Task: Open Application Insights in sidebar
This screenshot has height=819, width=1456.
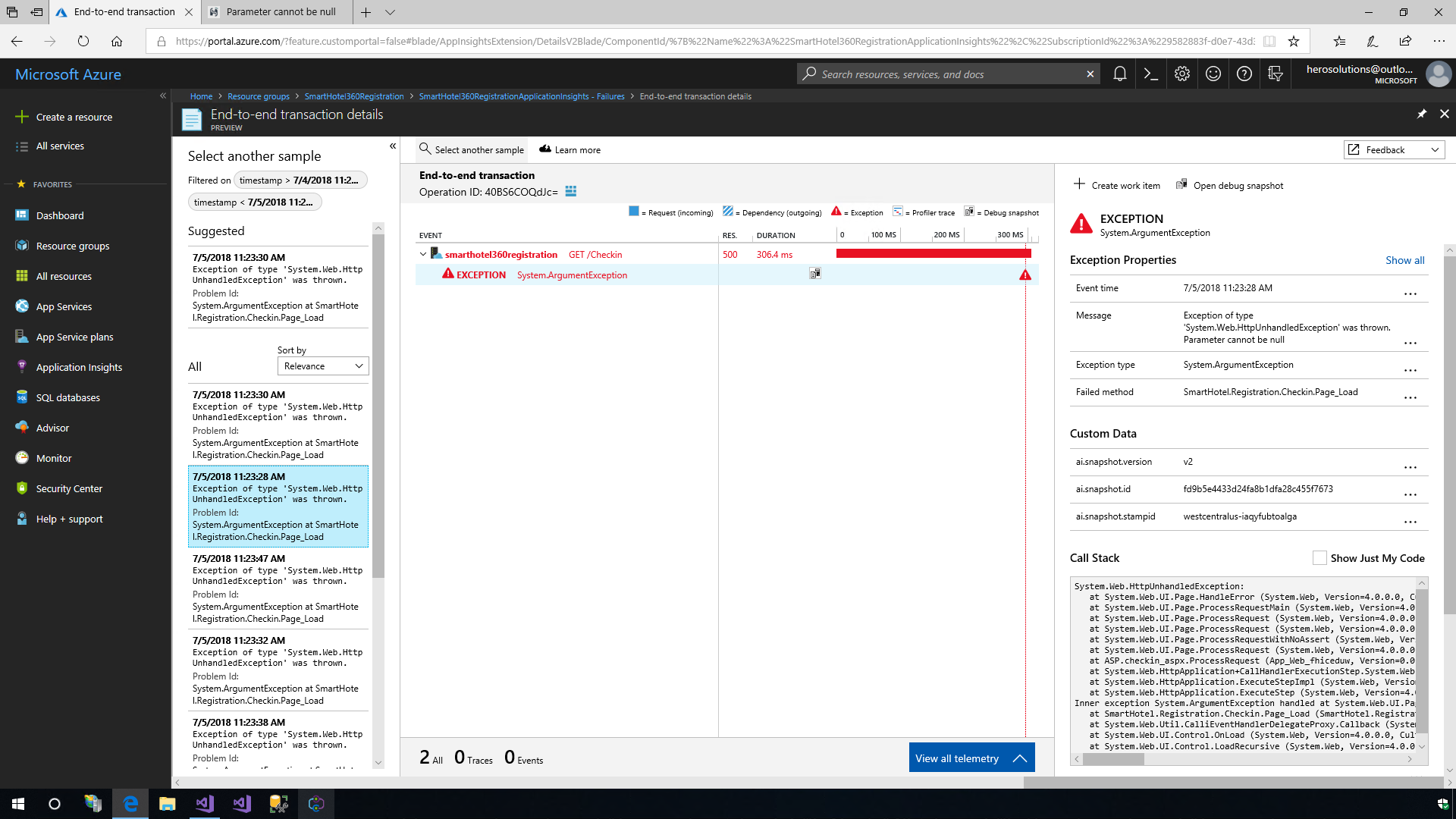Action: click(79, 367)
